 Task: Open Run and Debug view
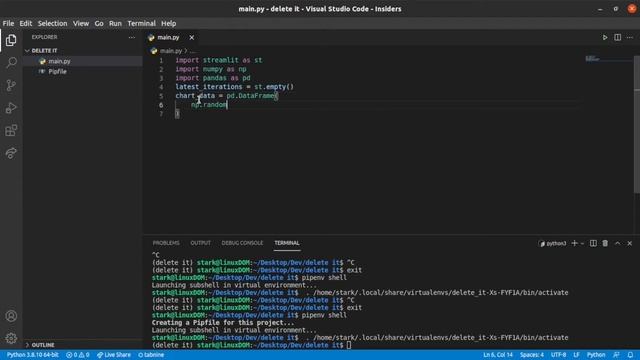click(11, 108)
